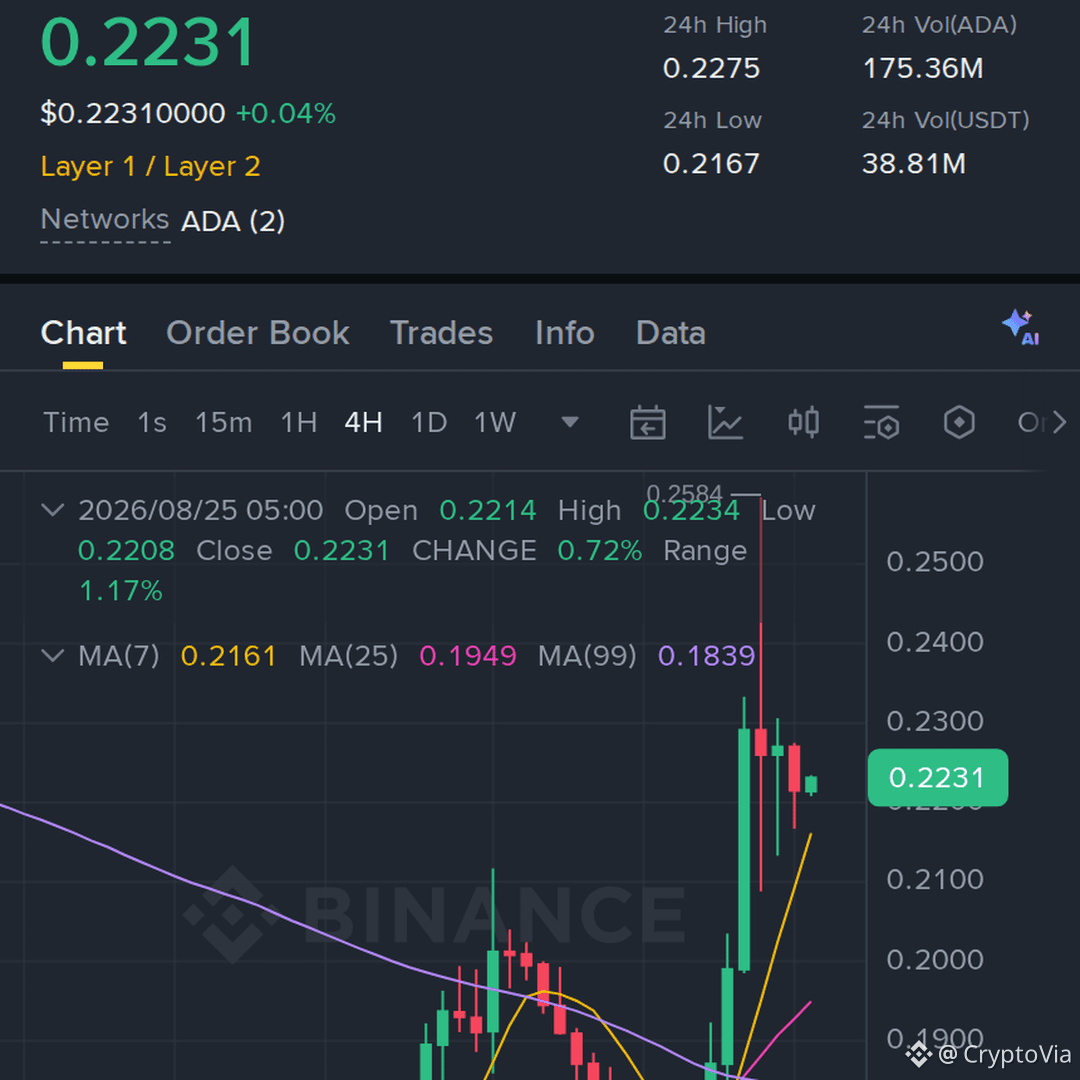Click the 24h High value 0.2275
This screenshot has width=1080, height=1080.
[x=712, y=68]
